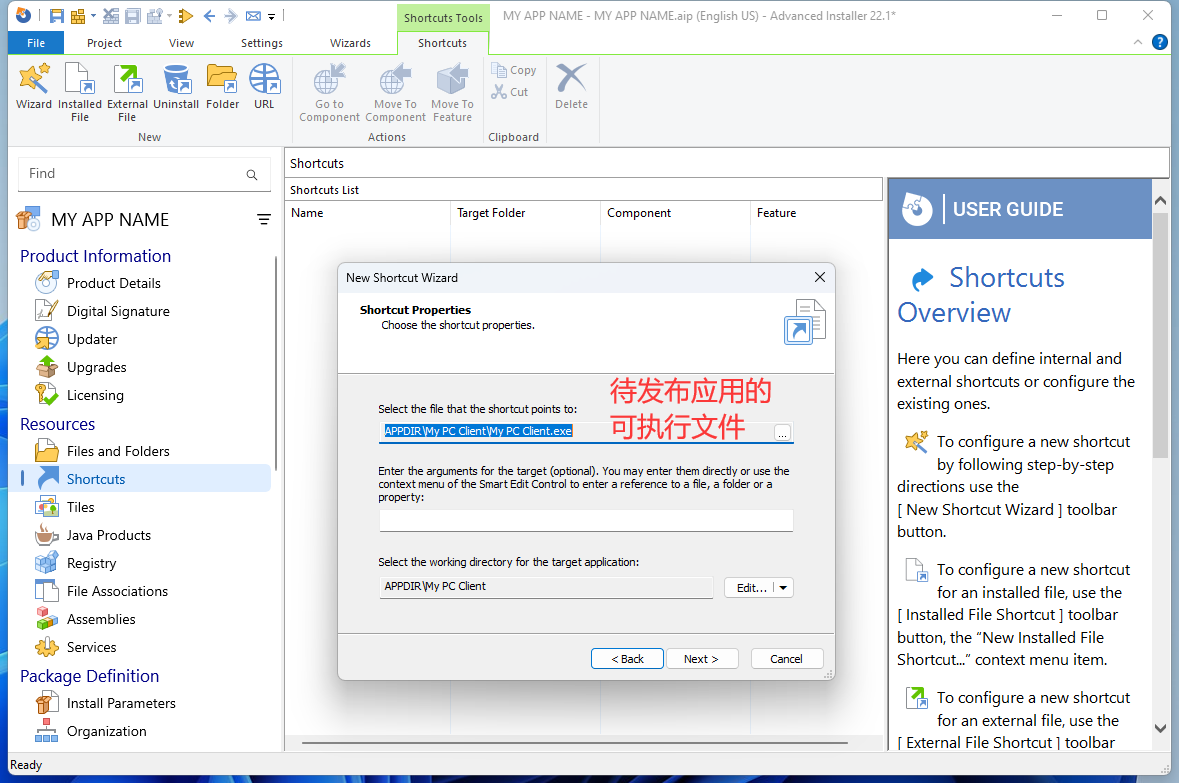This screenshot has height=783, width=1179.
Task: Click User Guide scrollbar down arrow
Action: click(1160, 728)
